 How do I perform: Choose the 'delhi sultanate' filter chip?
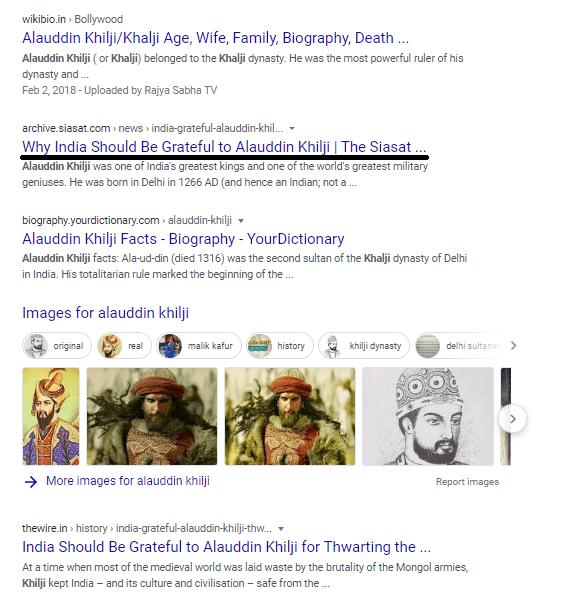point(460,346)
